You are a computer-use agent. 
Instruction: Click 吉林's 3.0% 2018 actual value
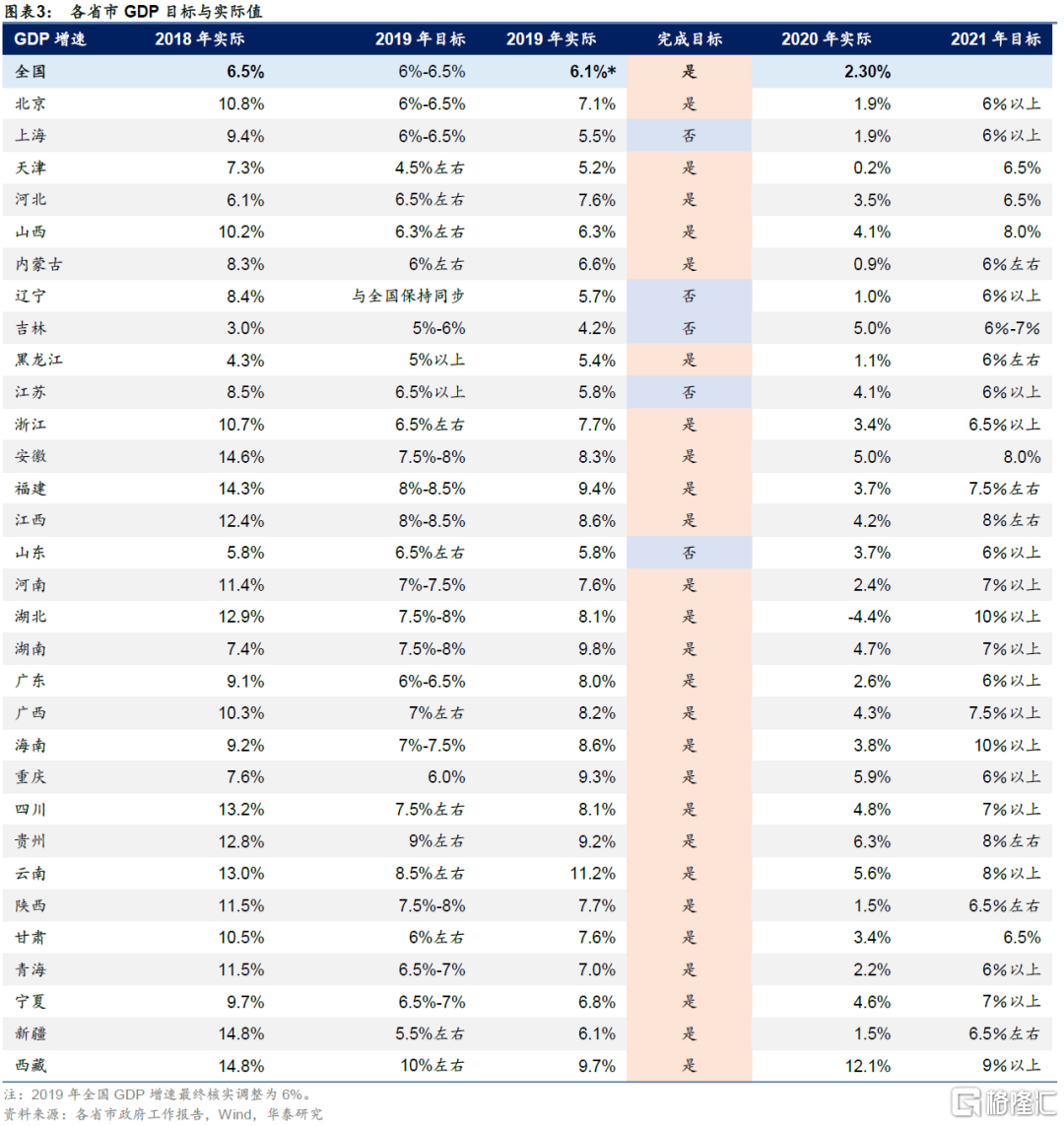(x=245, y=328)
